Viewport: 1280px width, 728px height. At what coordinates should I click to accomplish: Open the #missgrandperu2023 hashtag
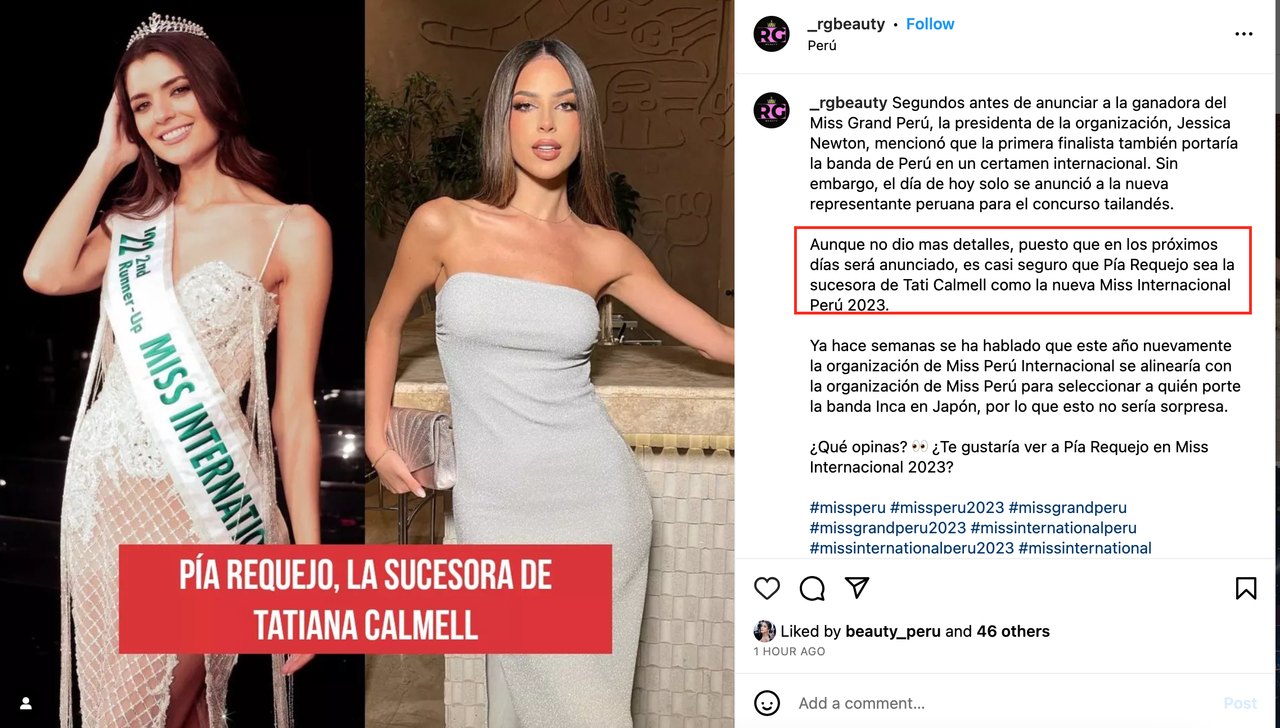pos(888,527)
